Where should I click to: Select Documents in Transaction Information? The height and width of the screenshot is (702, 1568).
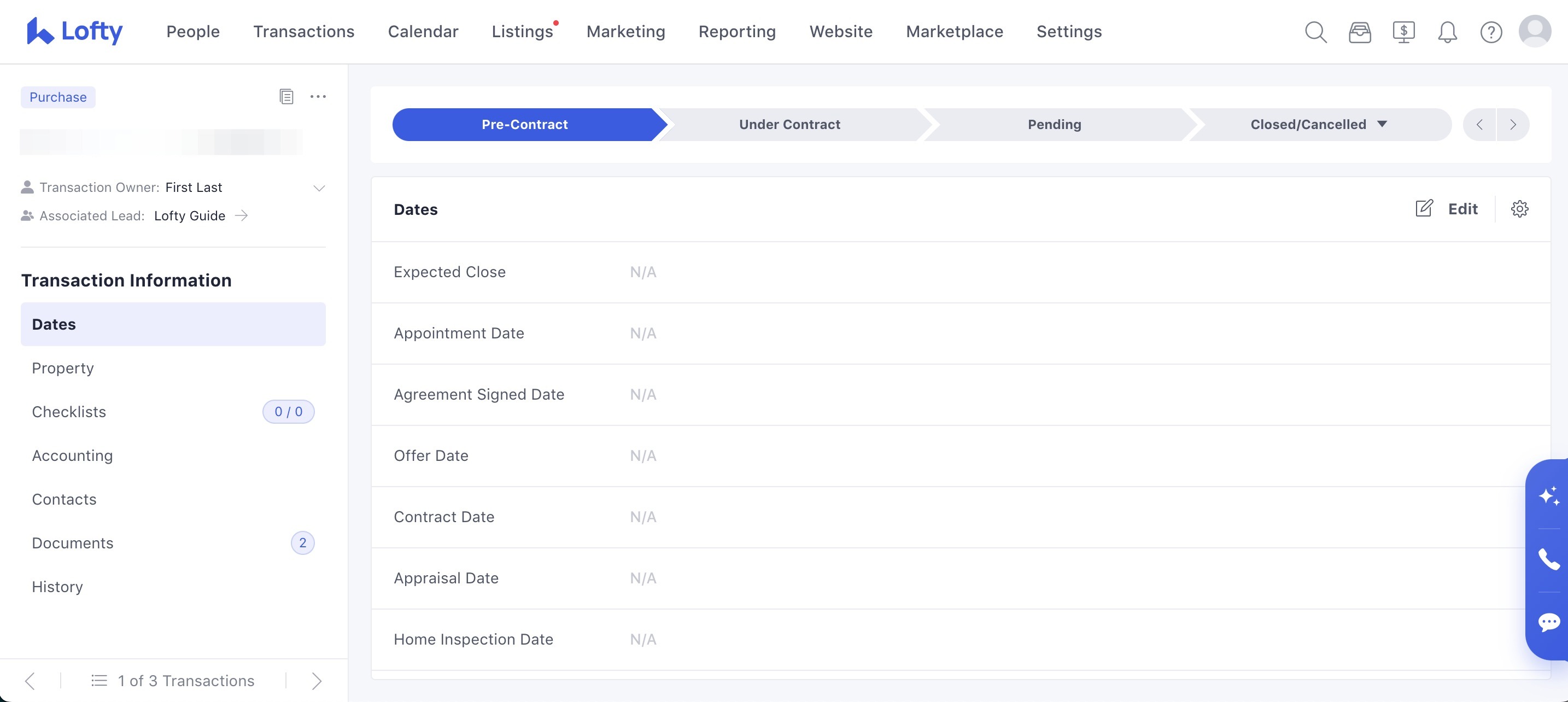click(x=73, y=542)
